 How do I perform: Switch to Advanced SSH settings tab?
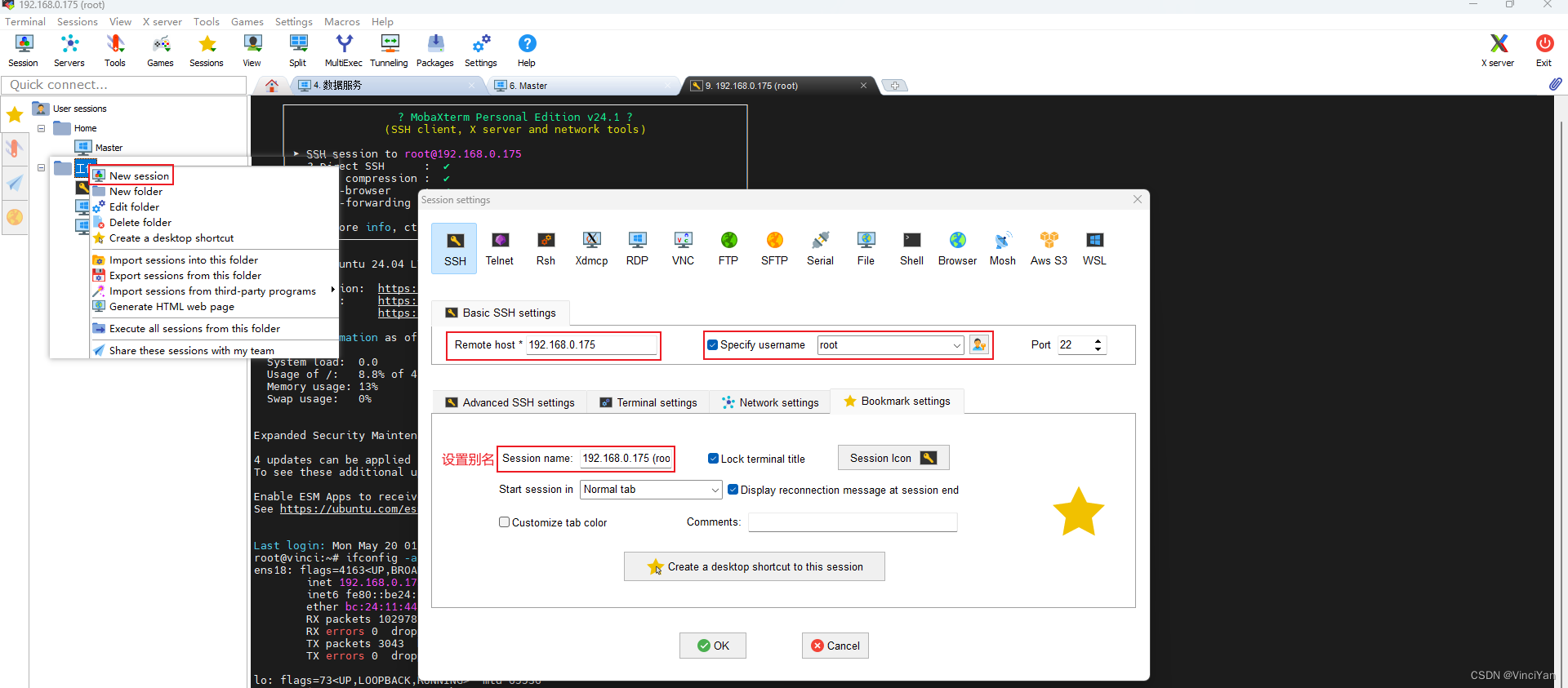[510, 402]
